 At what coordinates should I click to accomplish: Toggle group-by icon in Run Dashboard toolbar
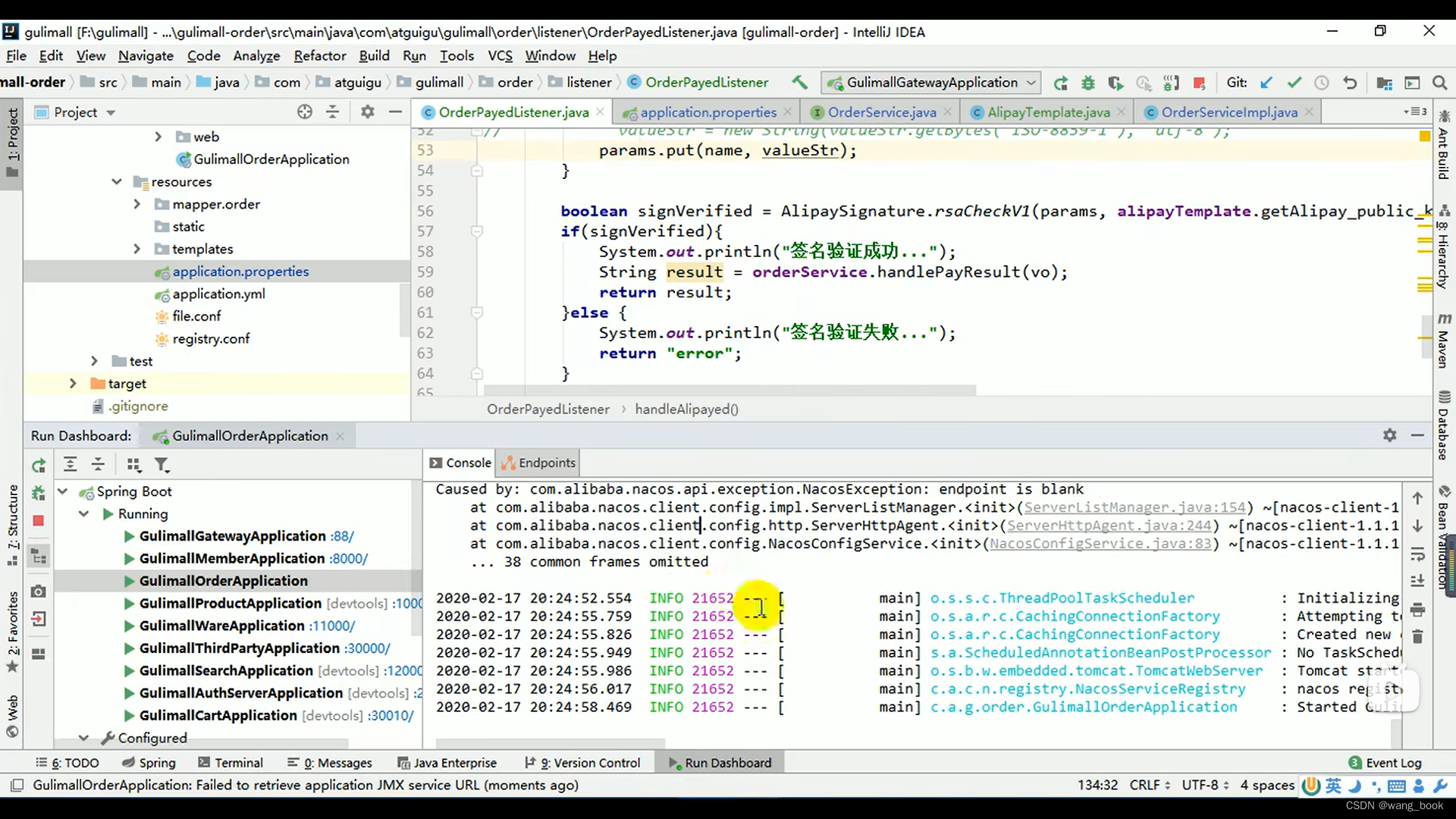point(133,465)
